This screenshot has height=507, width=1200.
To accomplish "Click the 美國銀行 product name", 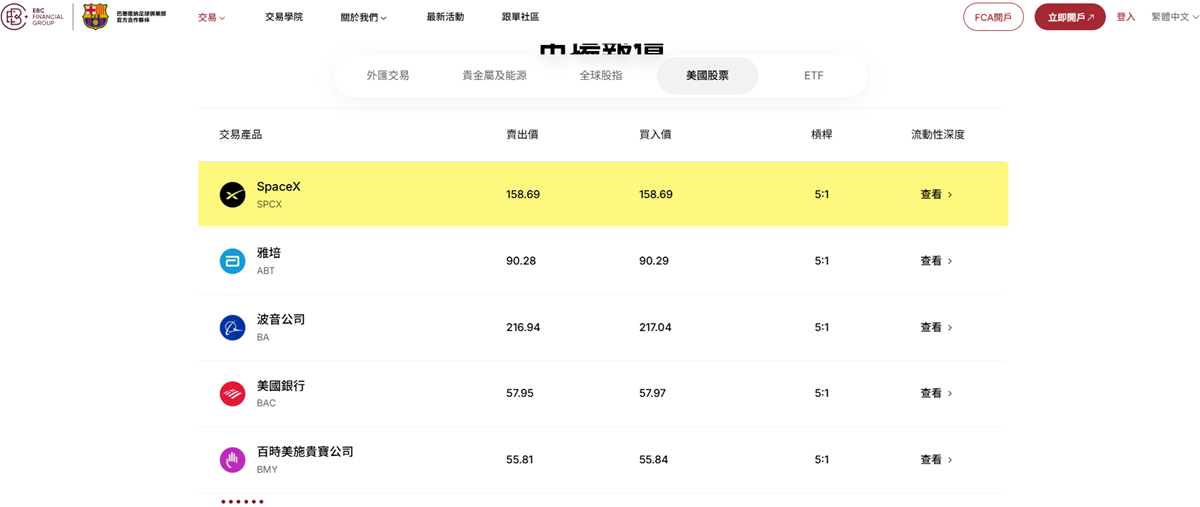I will point(281,386).
